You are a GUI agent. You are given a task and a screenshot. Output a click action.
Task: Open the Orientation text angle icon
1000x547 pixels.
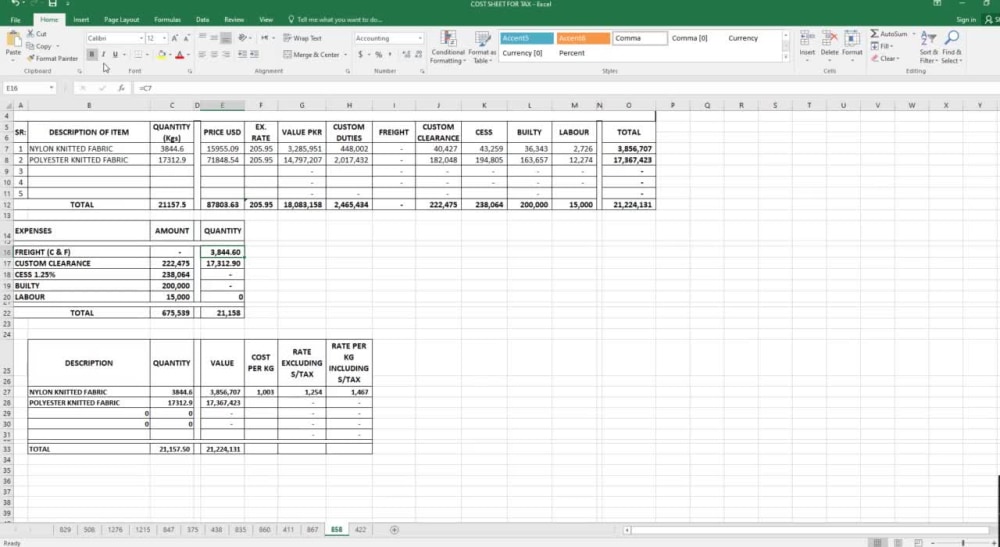pos(242,38)
